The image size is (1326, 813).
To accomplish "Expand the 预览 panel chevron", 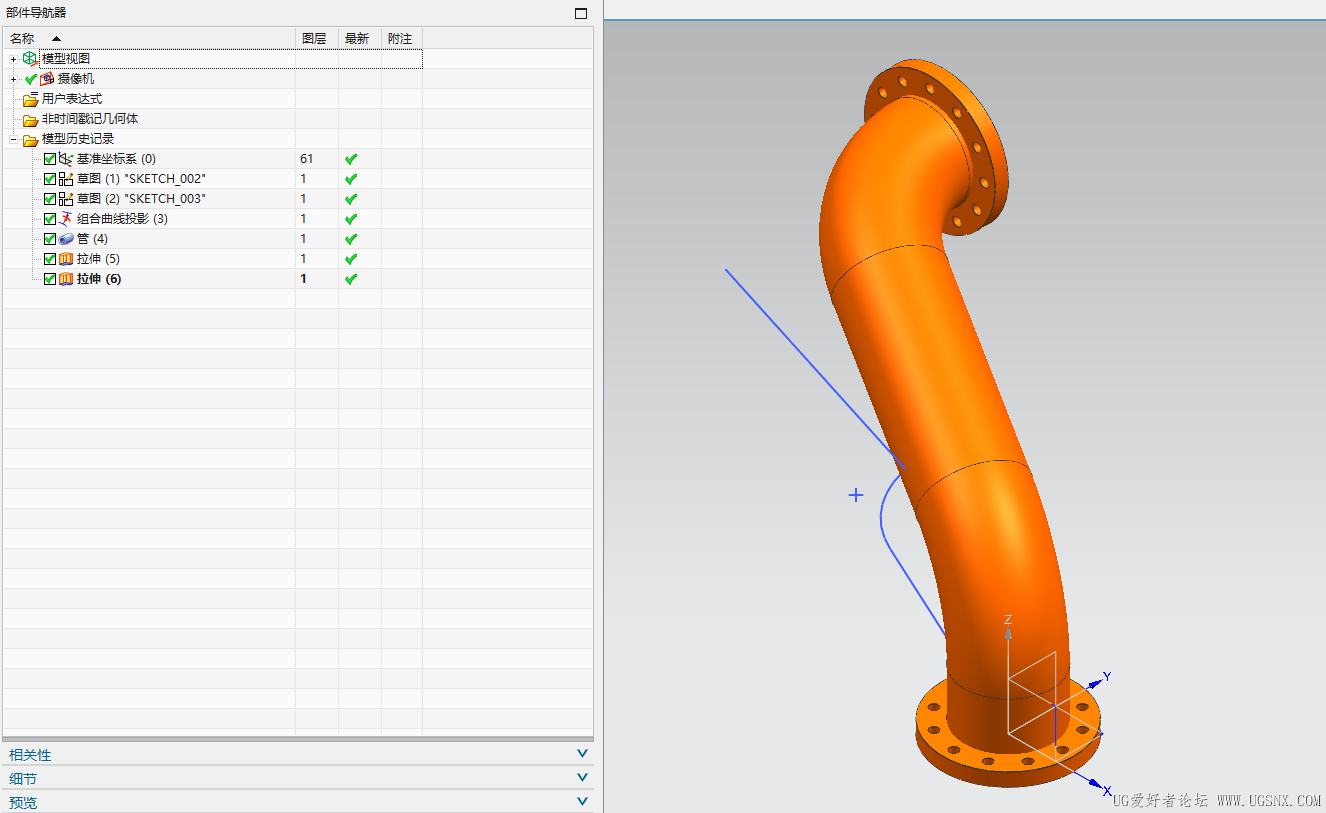I will (582, 801).
